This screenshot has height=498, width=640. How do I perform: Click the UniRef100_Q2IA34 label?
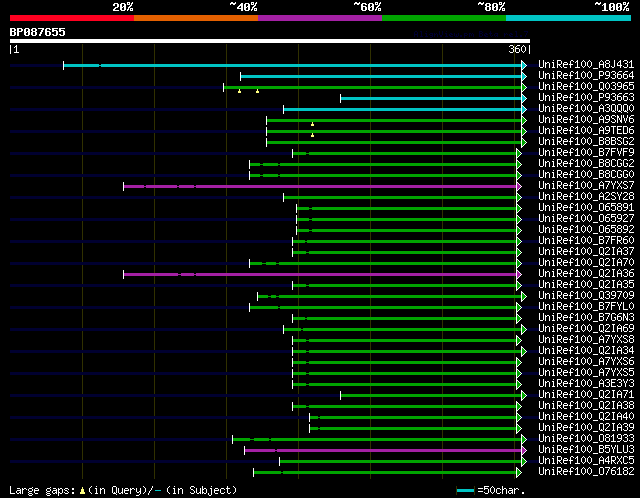[x=586, y=351]
